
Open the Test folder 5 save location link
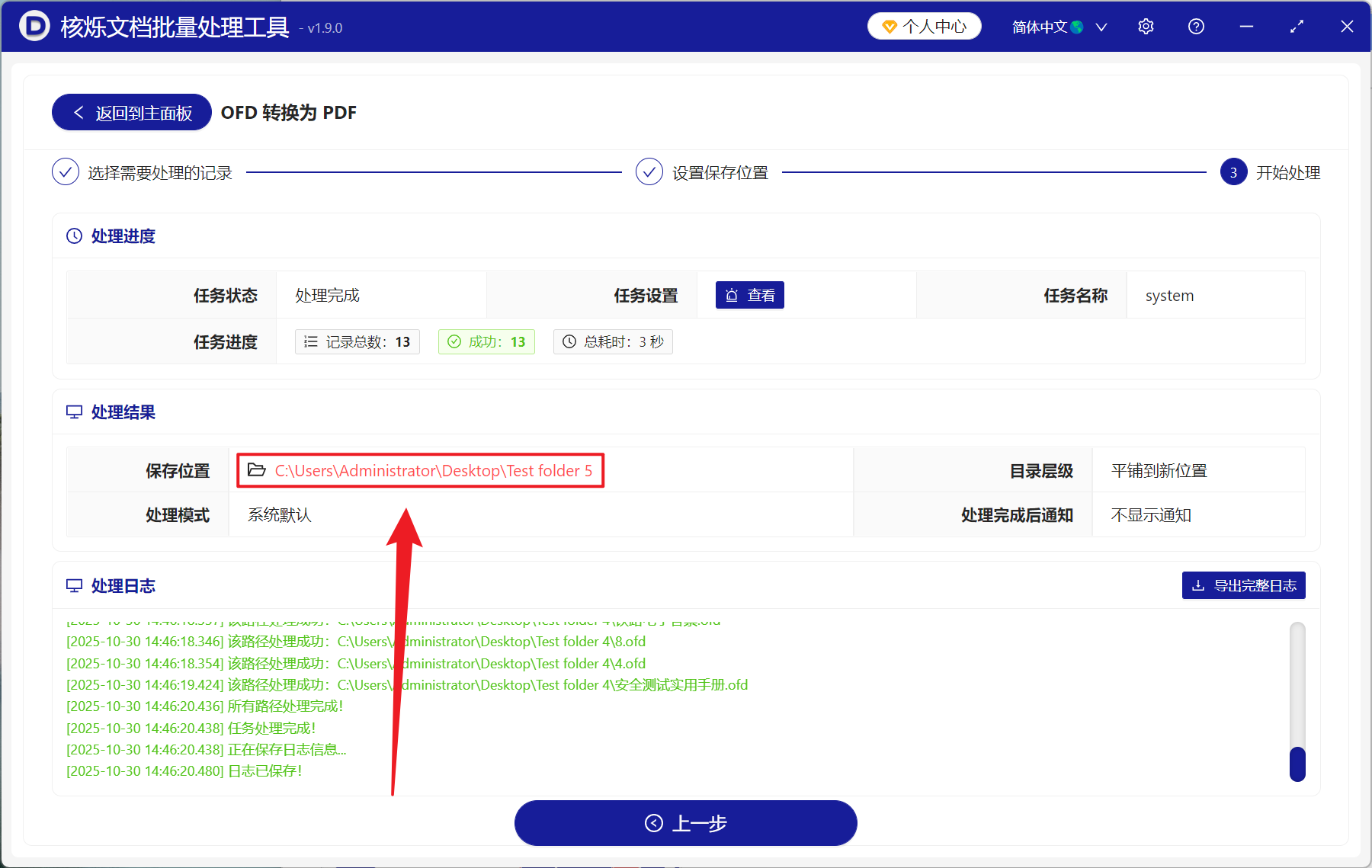(433, 470)
